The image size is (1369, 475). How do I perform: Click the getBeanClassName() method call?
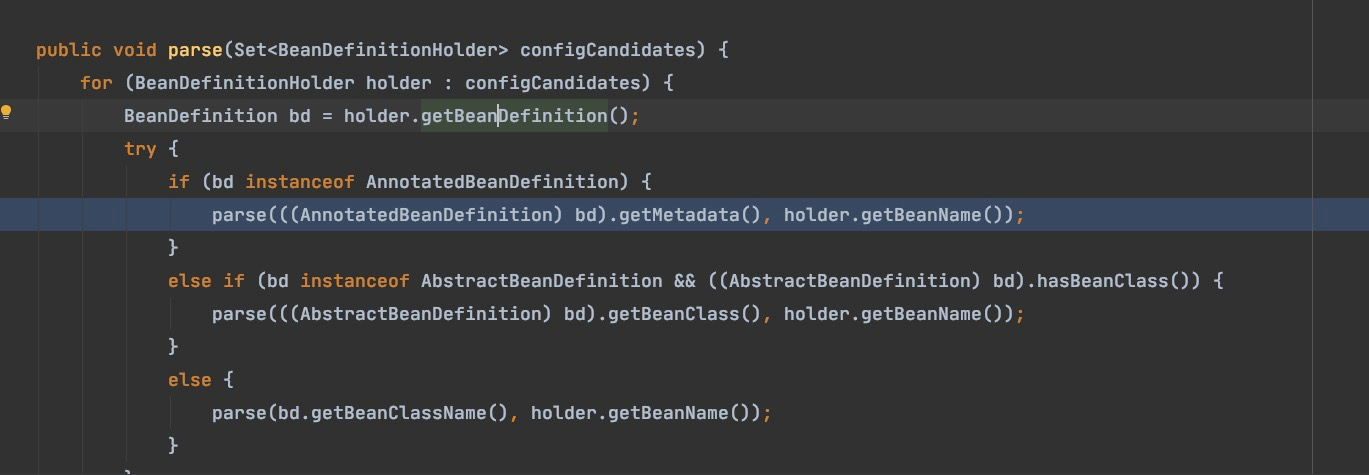(410, 412)
